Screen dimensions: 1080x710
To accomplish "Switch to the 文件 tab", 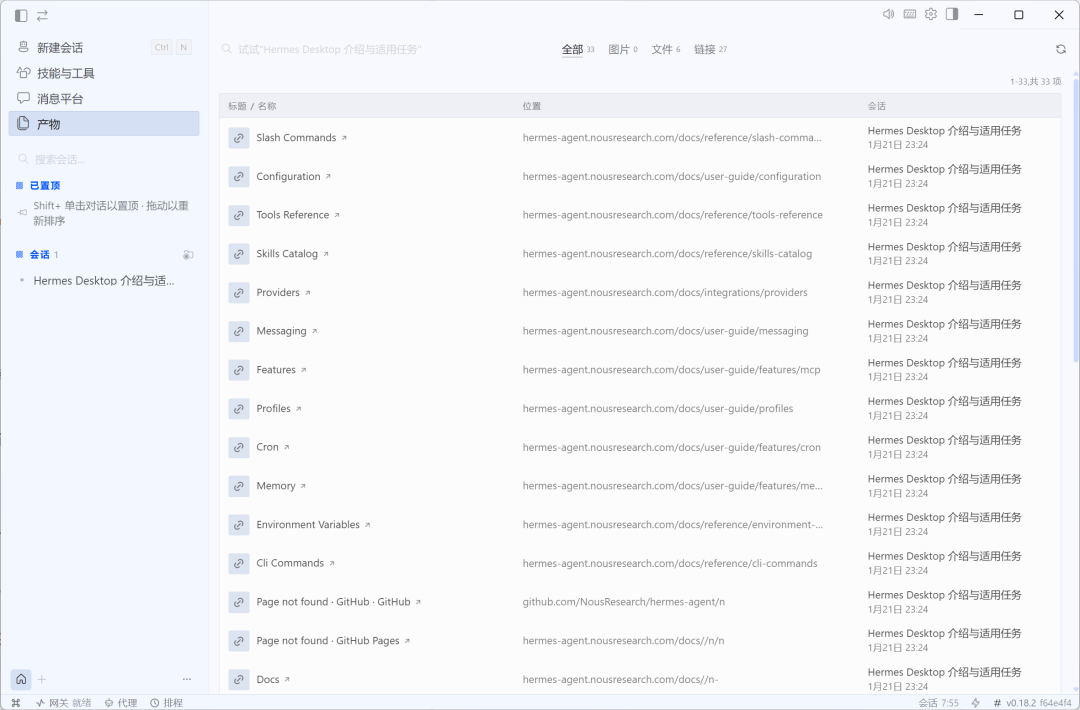I will [665, 49].
